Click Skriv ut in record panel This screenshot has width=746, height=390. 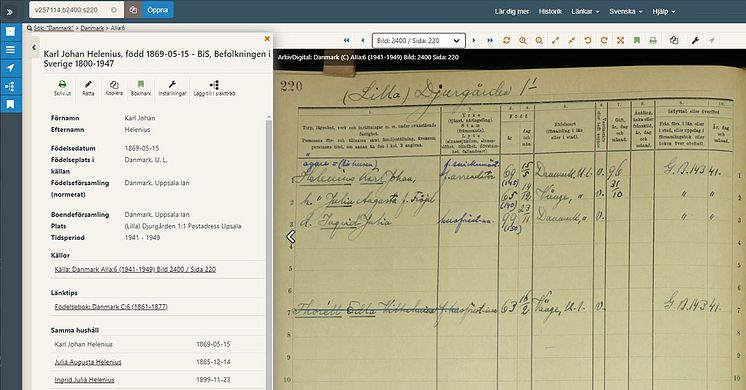(62, 88)
